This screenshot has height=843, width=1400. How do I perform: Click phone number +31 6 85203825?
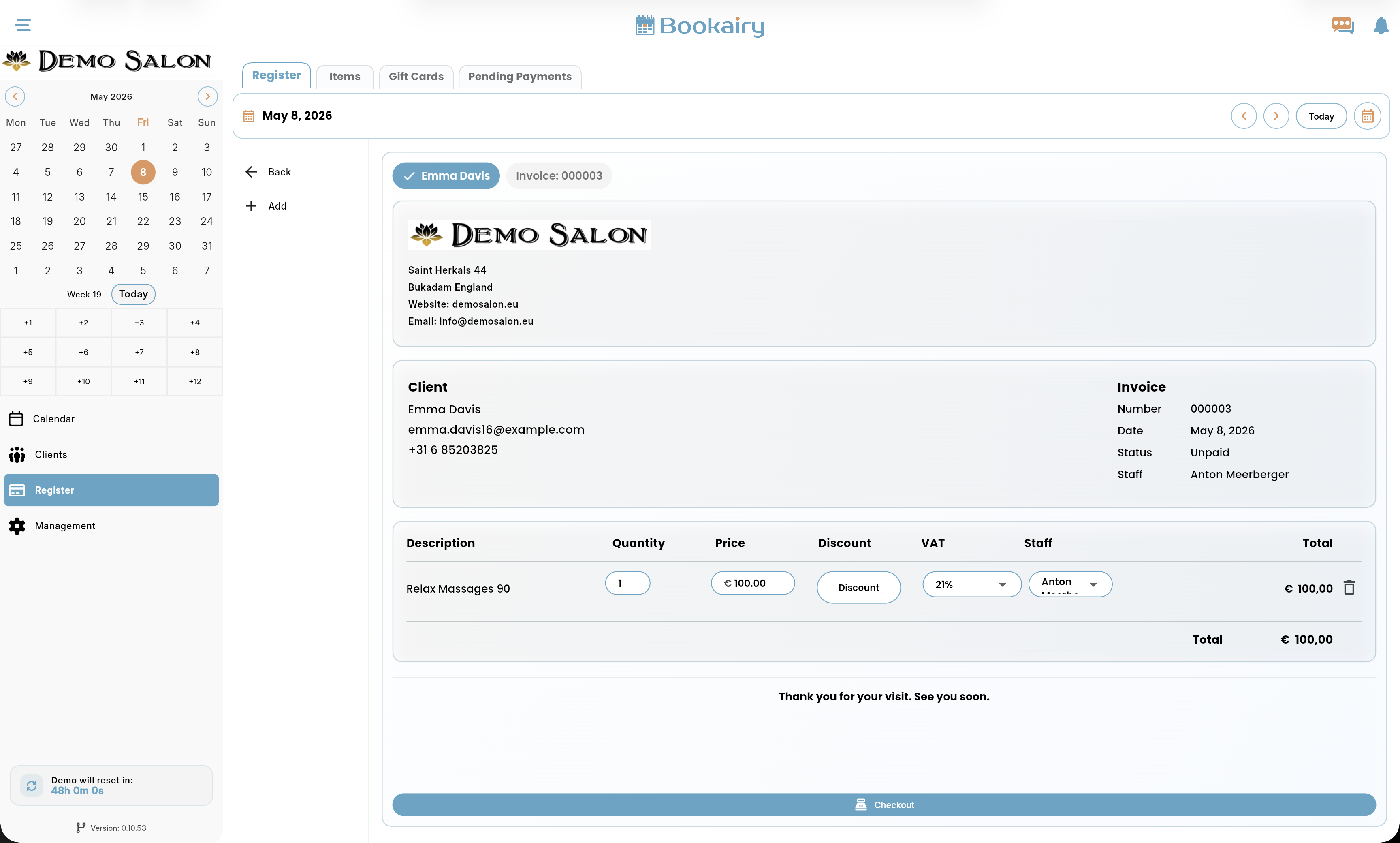(x=452, y=450)
